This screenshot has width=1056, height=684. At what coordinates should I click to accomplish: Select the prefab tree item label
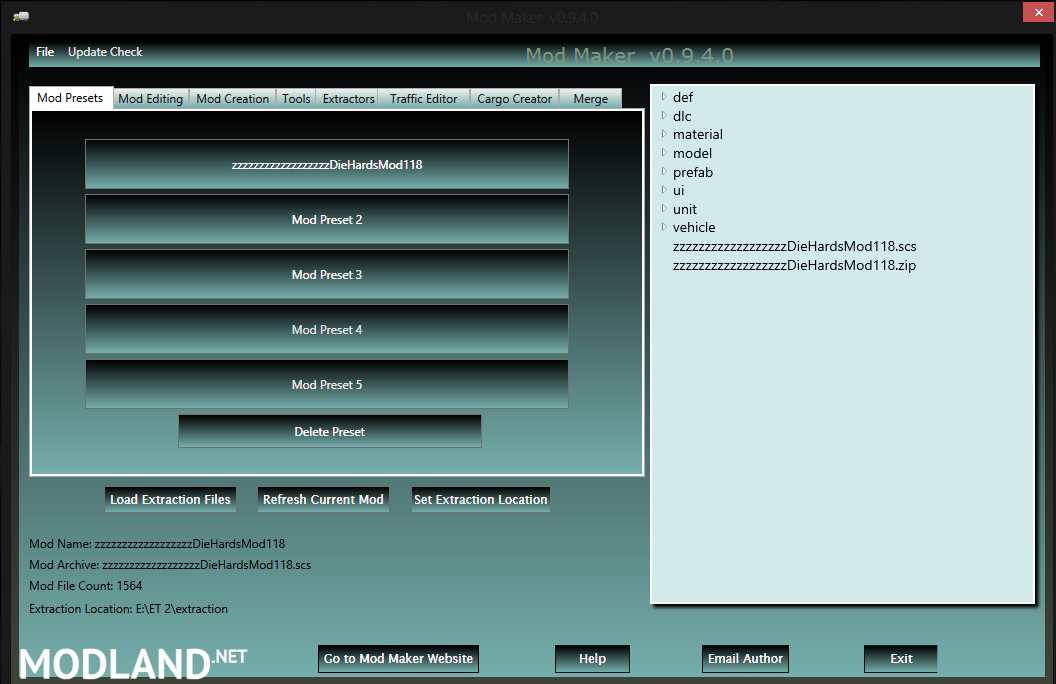693,172
